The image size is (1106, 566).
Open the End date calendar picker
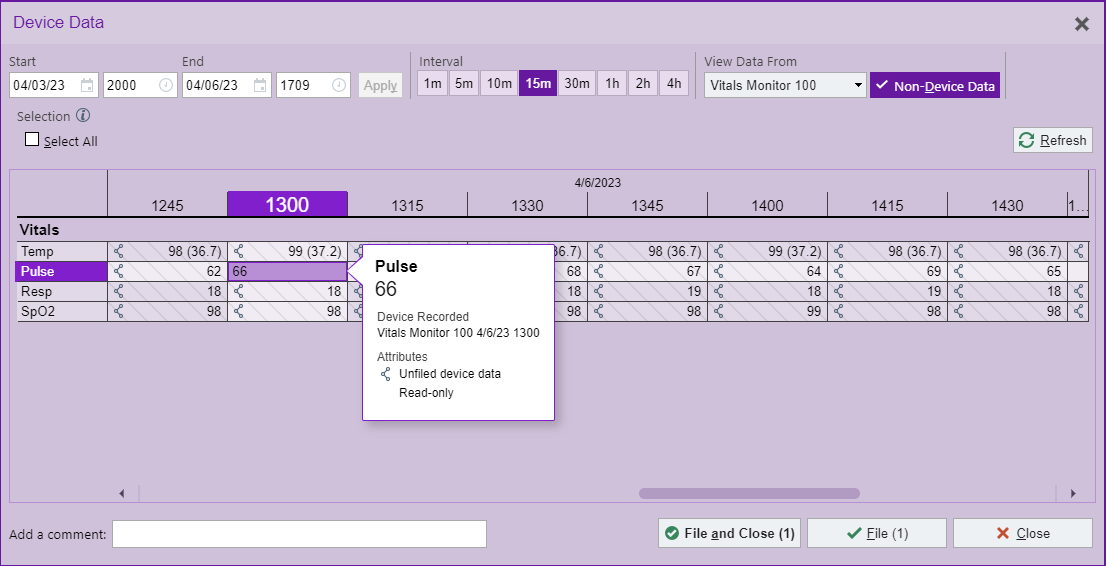coord(260,86)
